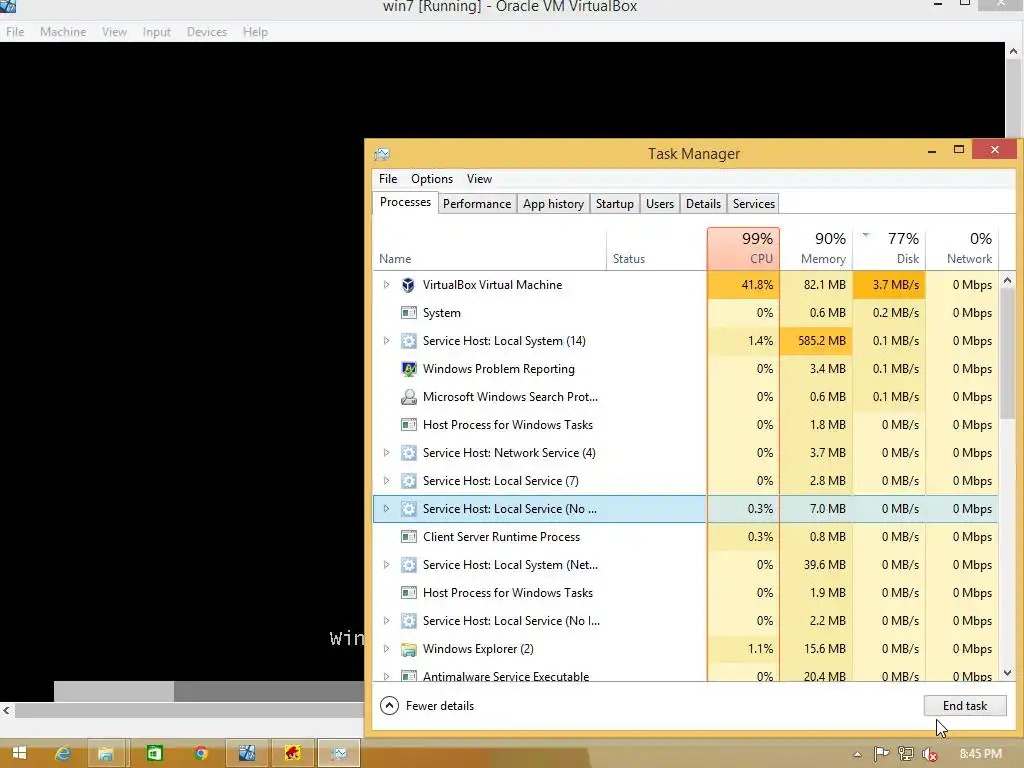Open the green Store app on taskbar

(154, 753)
